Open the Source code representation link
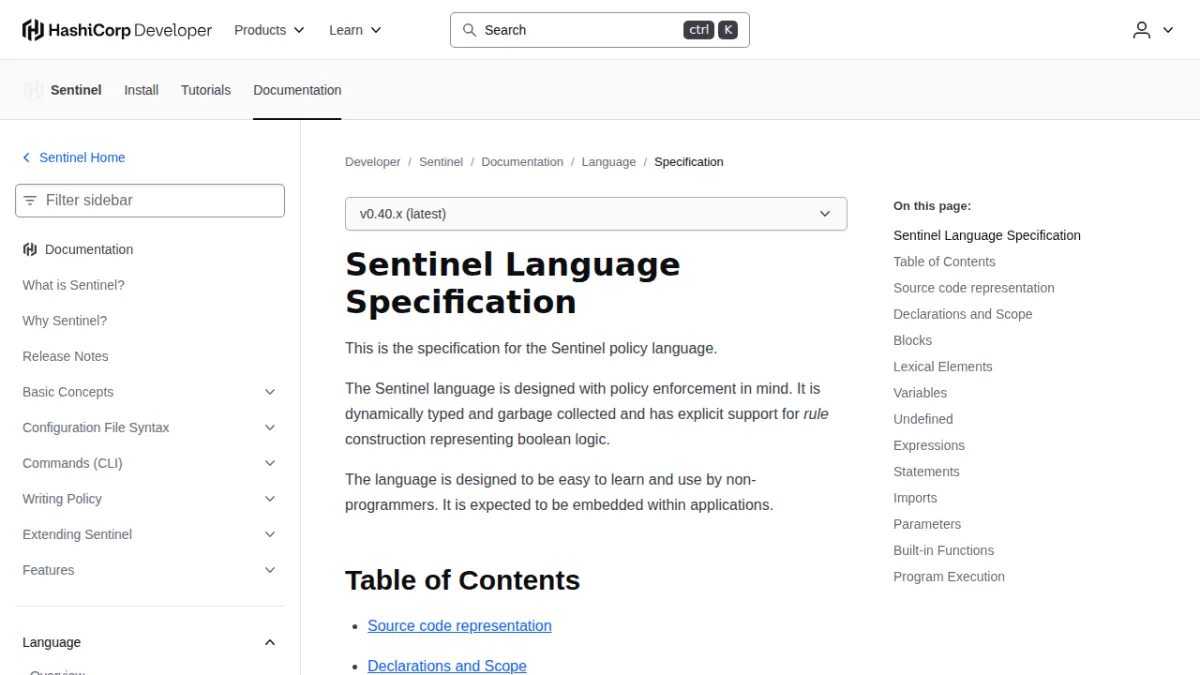 [460, 626]
